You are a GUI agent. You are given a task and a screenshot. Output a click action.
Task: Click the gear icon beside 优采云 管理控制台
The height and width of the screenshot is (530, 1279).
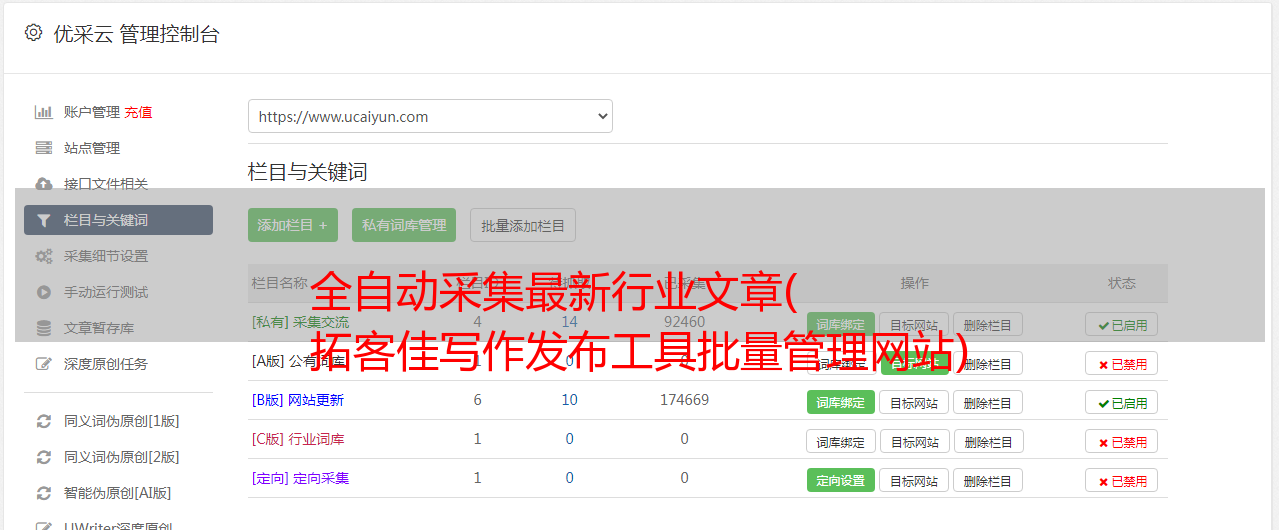point(33,33)
